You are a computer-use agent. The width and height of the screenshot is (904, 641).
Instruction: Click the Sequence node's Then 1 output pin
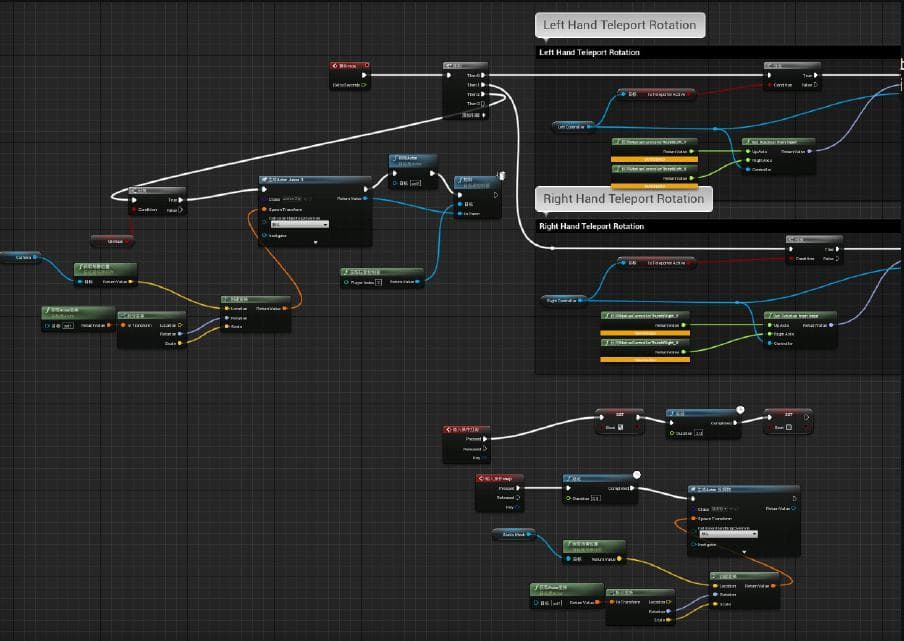pos(483,85)
